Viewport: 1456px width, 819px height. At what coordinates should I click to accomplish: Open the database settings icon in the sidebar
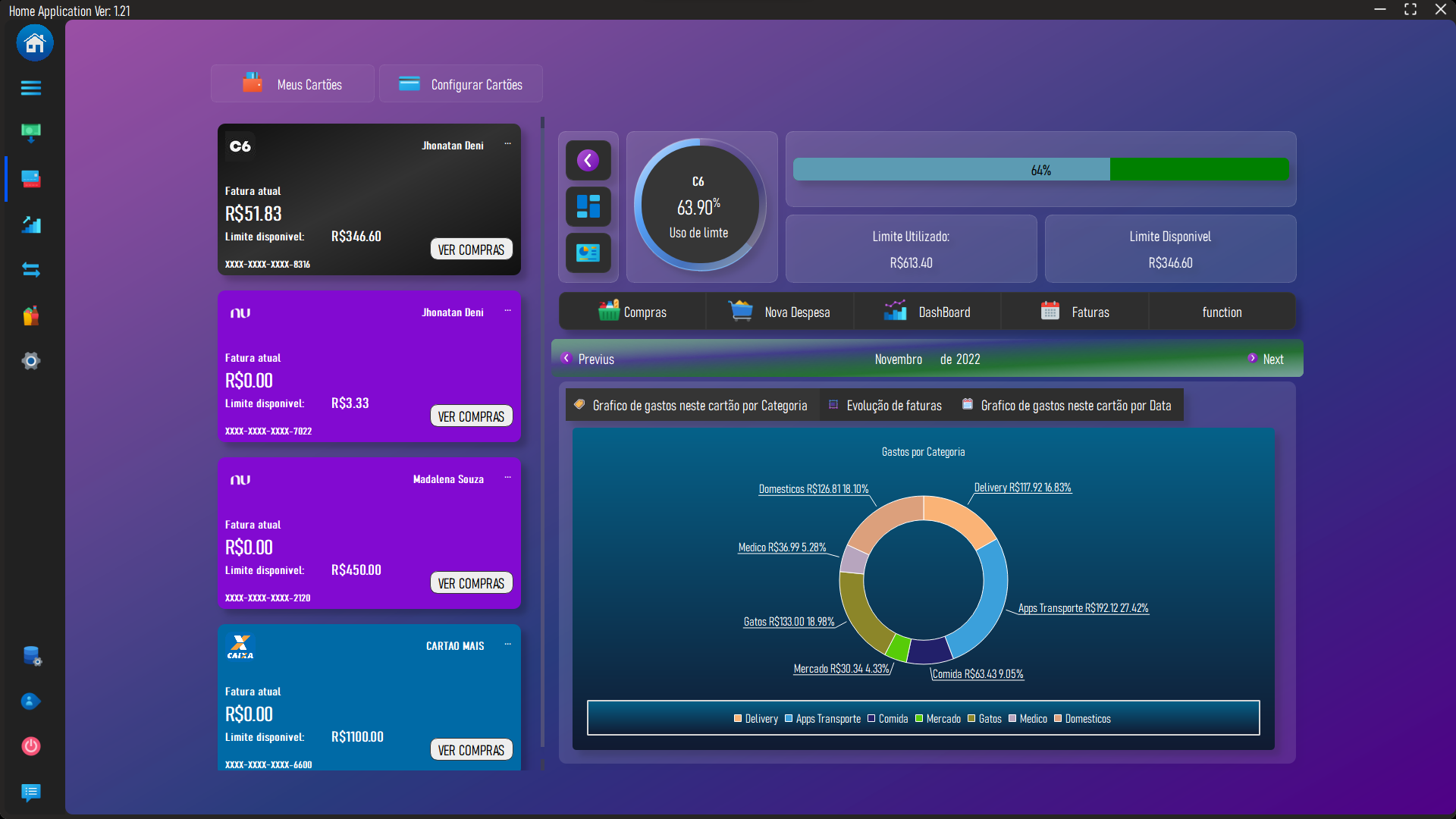pyautogui.click(x=31, y=656)
